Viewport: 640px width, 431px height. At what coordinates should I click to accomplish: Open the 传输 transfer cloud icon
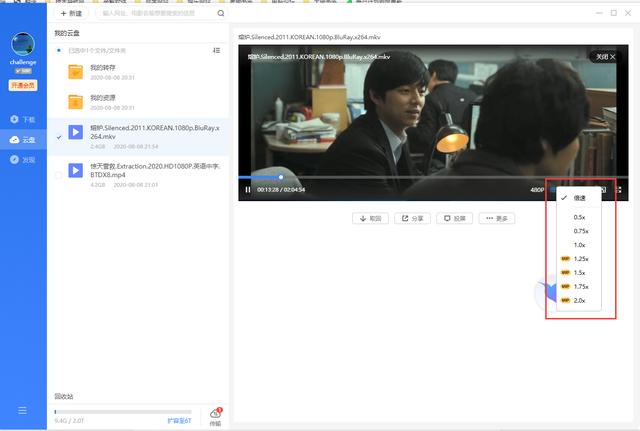tap(215, 415)
